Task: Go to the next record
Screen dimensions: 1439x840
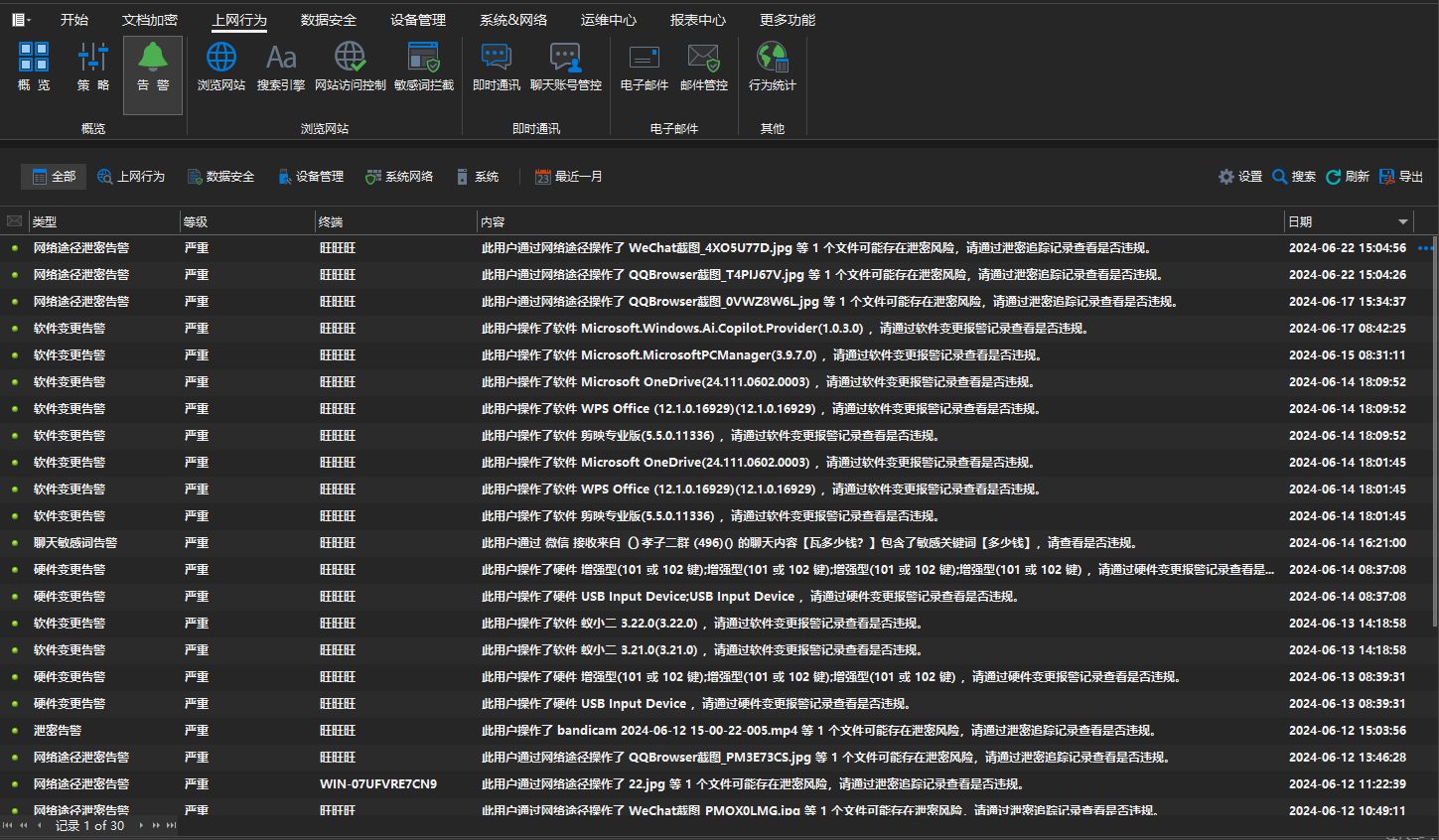Action: pyautogui.click(x=141, y=826)
